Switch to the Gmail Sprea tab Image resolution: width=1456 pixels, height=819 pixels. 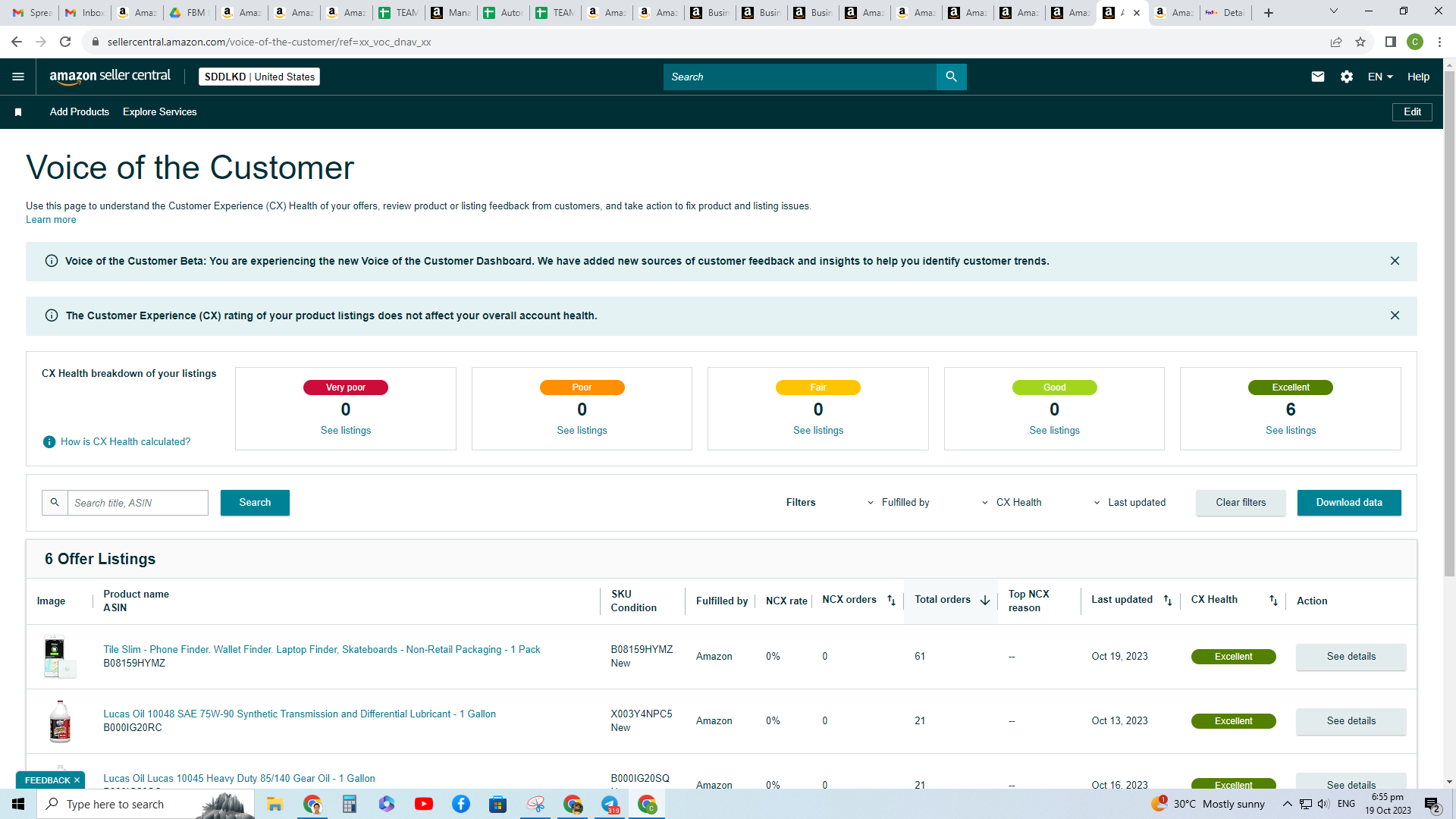[x=33, y=13]
